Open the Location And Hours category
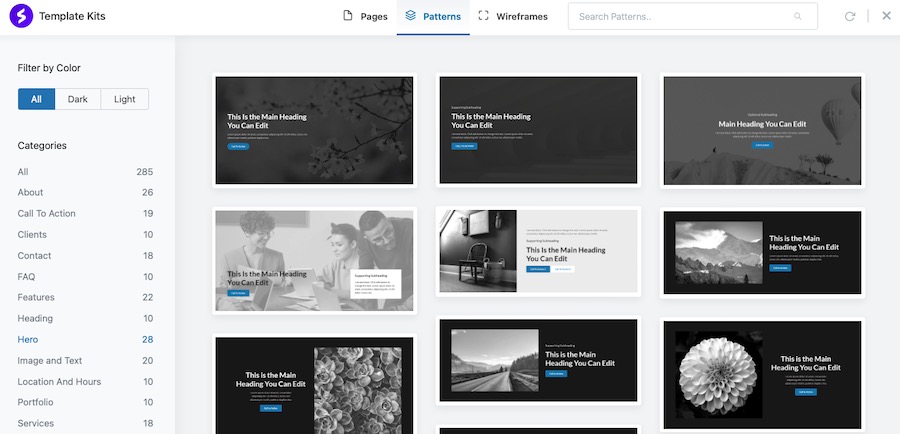The width and height of the screenshot is (900, 434). pos(86,382)
